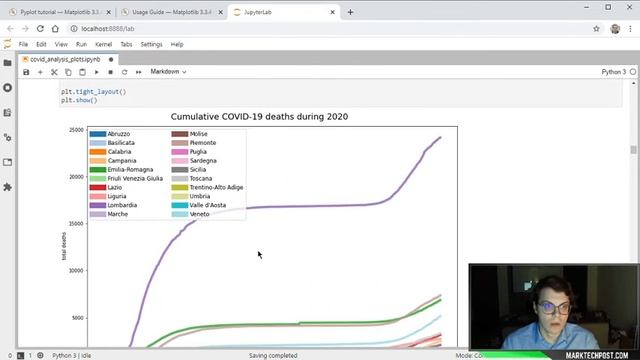The width and height of the screenshot is (640, 360).
Task: Open the File Browser sidebar panel
Action: [x=7, y=63]
